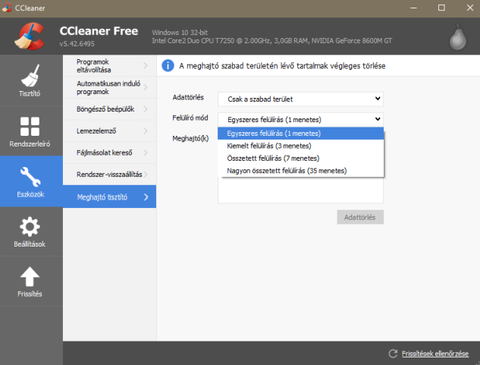This screenshot has height=365, width=480.
Task: Select the Eszközök tools section
Action: (x=31, y=181)
